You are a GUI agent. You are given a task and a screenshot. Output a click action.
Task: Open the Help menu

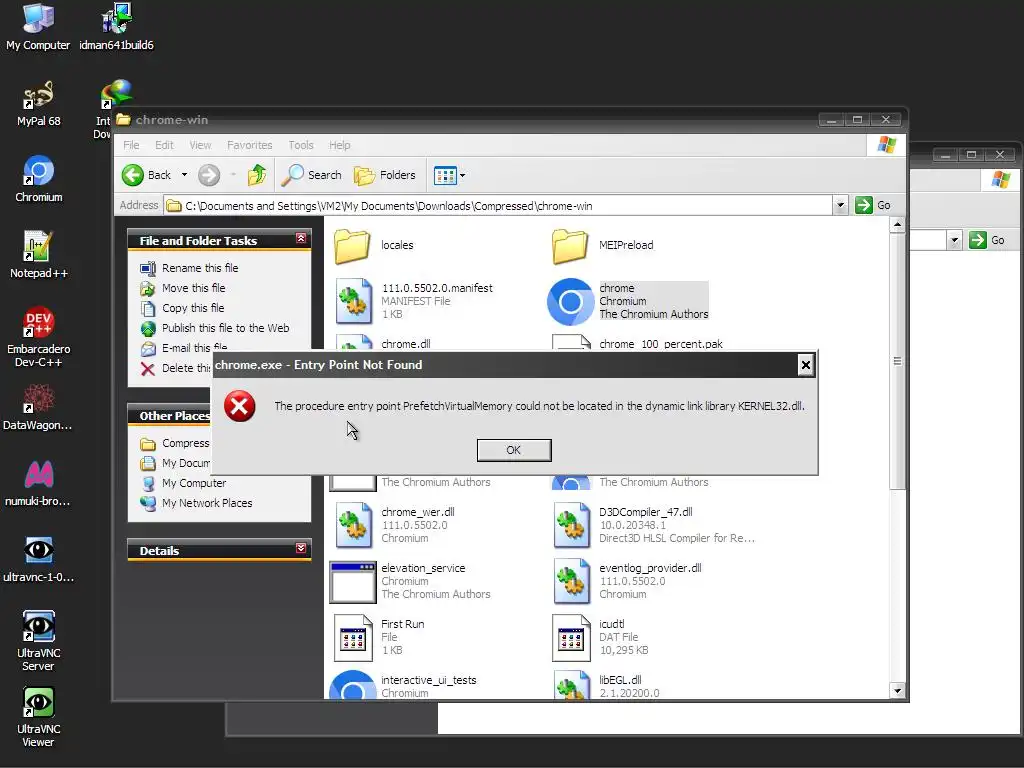point(340,145)
